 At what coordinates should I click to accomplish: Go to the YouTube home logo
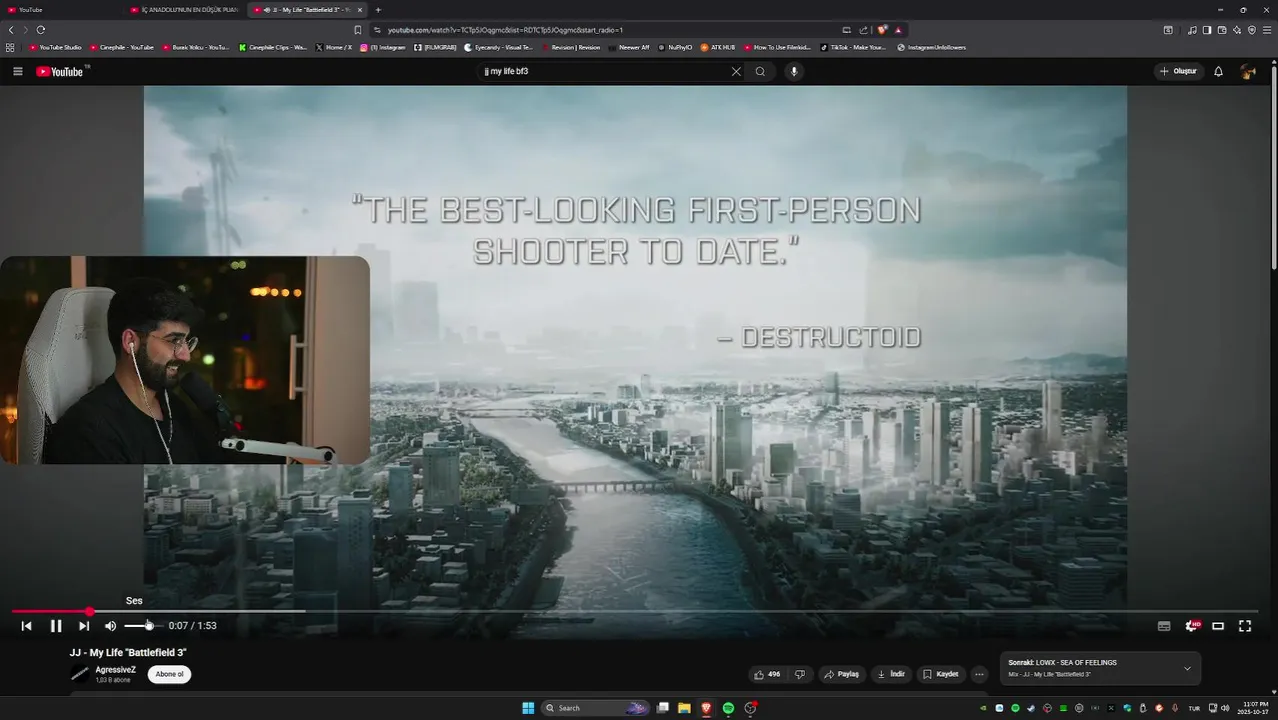62,71
